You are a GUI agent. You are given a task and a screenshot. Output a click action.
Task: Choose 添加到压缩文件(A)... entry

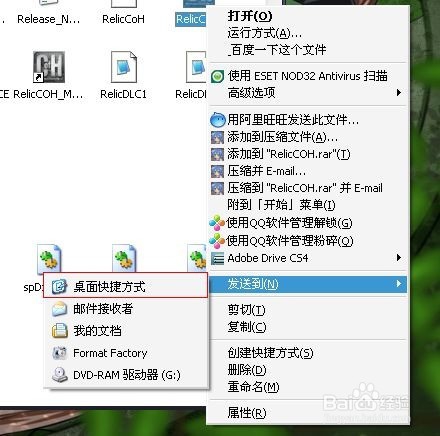(x=308, y=137)
